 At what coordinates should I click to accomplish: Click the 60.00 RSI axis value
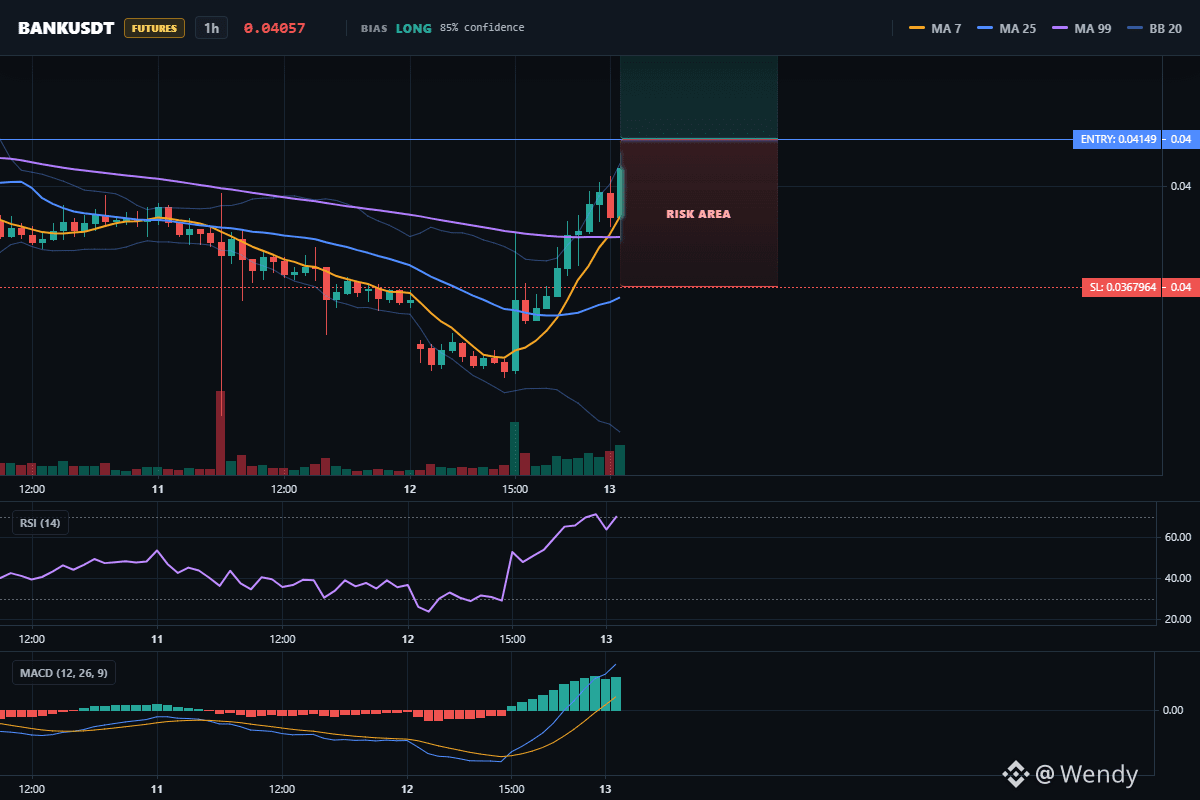tap(1178, 537)
